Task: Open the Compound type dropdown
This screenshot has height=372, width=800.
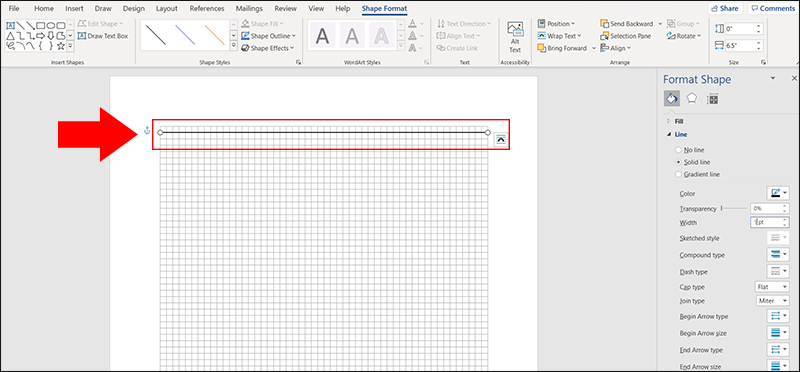Action: coord(778,255)
